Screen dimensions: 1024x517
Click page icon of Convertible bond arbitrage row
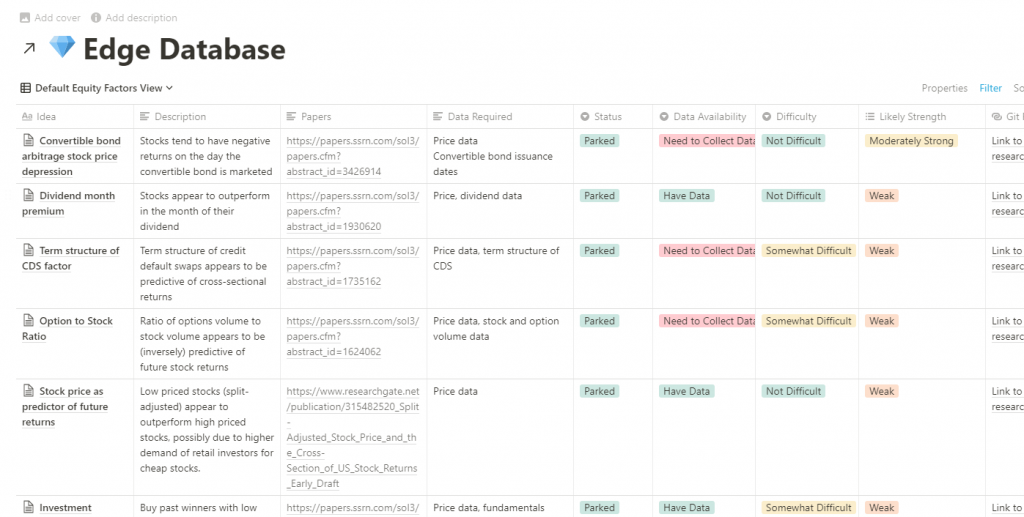[28, 141]
